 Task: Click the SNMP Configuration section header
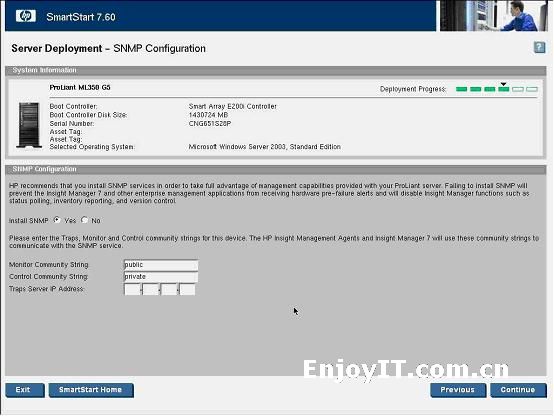tap(276, 169)
